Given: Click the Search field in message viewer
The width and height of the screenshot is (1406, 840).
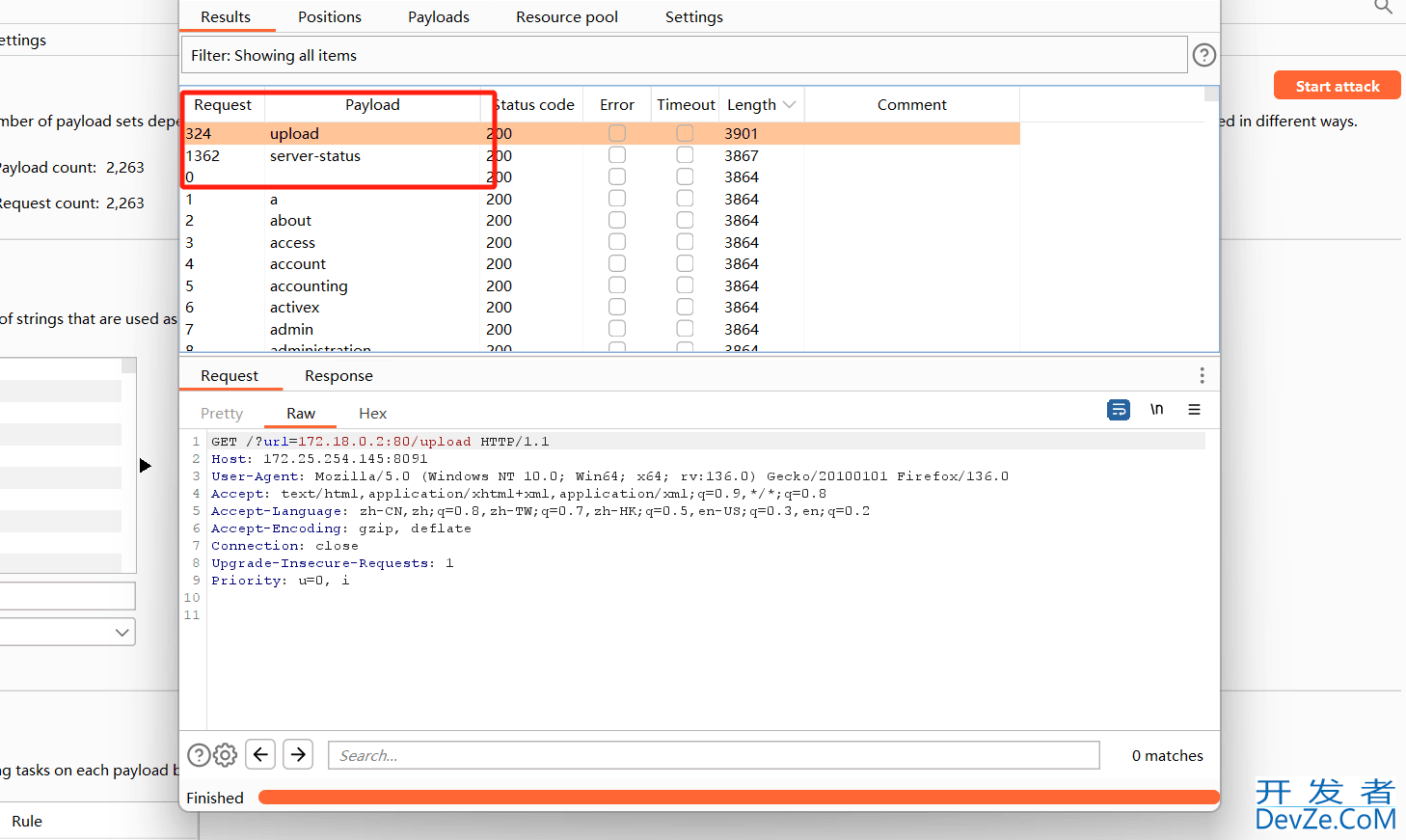Looking at the screenshot, I should [x=714, y=755].
